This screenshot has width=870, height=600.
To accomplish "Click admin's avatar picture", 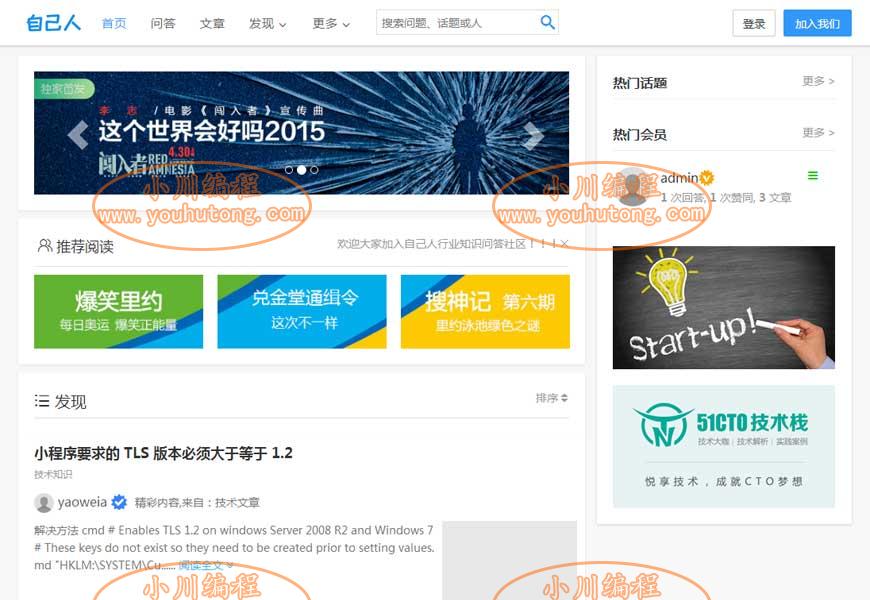I will [632, 187].
